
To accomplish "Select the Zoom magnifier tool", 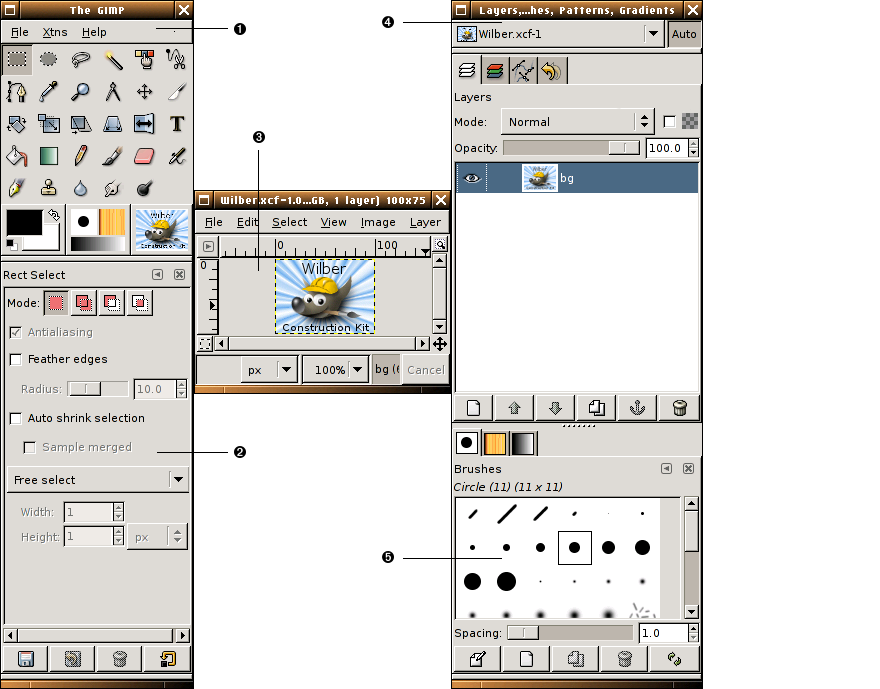I will [80, 92].
